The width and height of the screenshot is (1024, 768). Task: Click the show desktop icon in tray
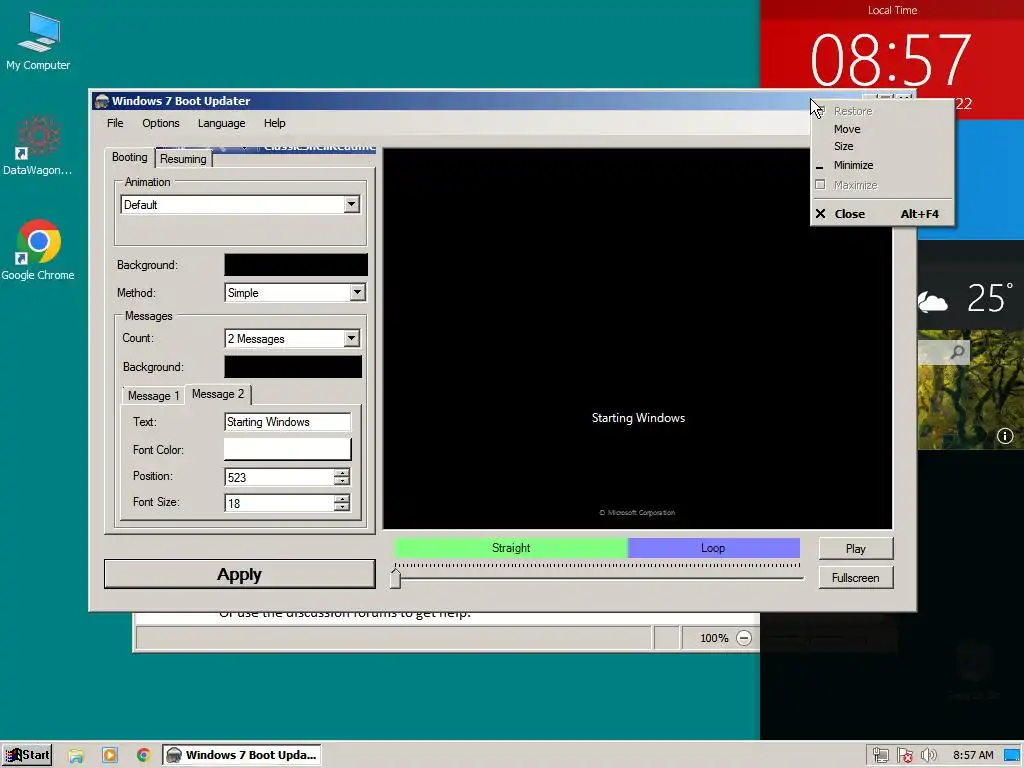coord(1013,756)
